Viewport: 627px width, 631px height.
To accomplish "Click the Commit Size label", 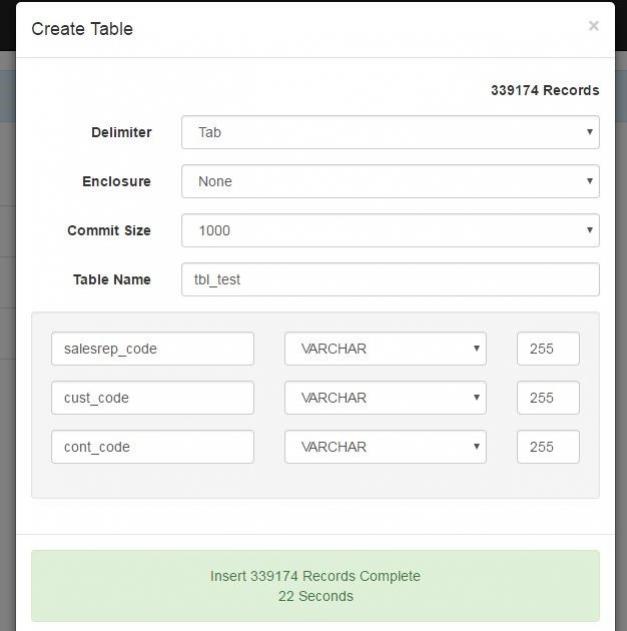I will [x=109, y=230].
